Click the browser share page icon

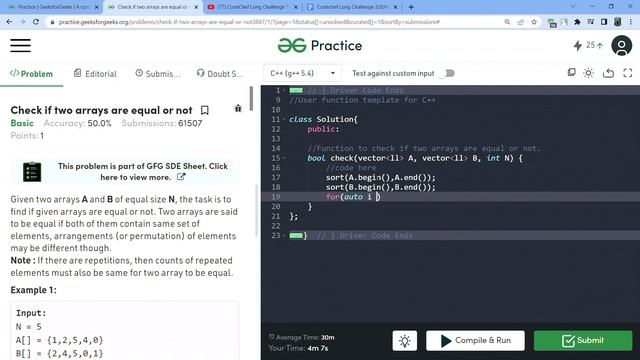(x=520, y=22)
